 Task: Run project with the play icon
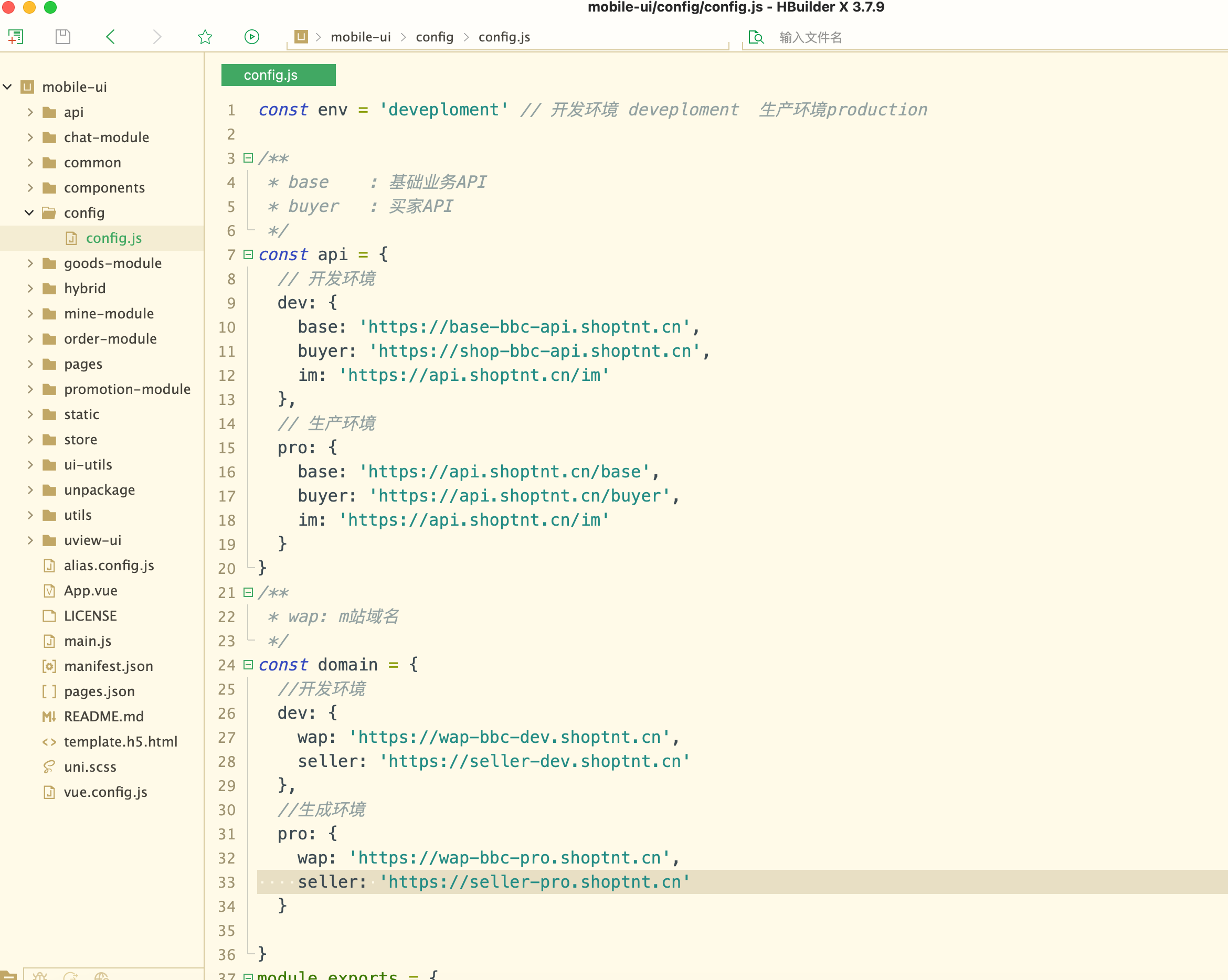pyautogui.click(x=252, y=37)
